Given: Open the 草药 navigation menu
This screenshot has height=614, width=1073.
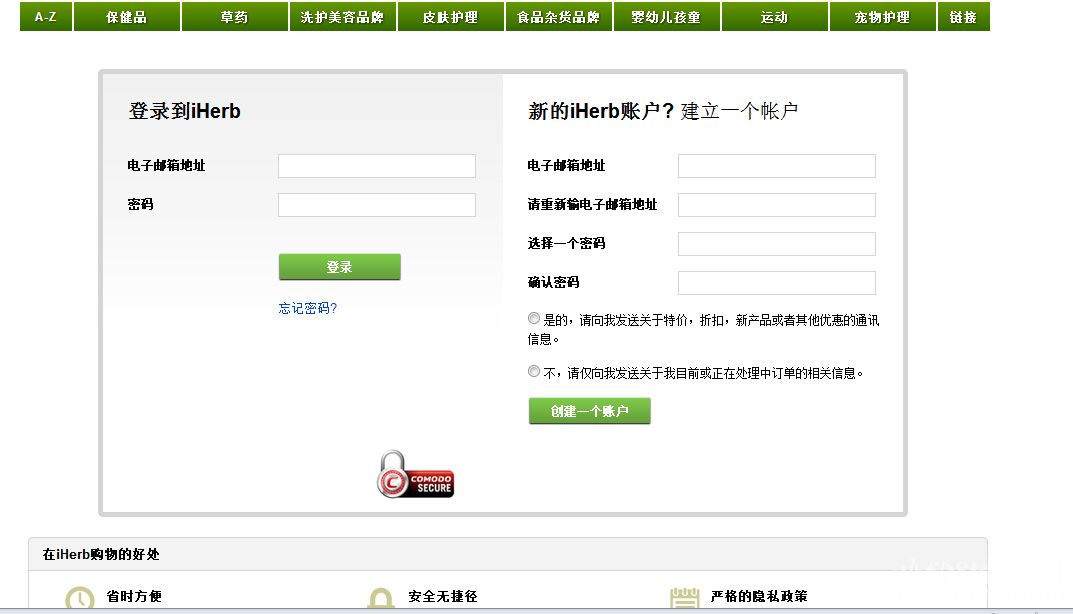Looking at the screenshot, I should pos(235,16).
